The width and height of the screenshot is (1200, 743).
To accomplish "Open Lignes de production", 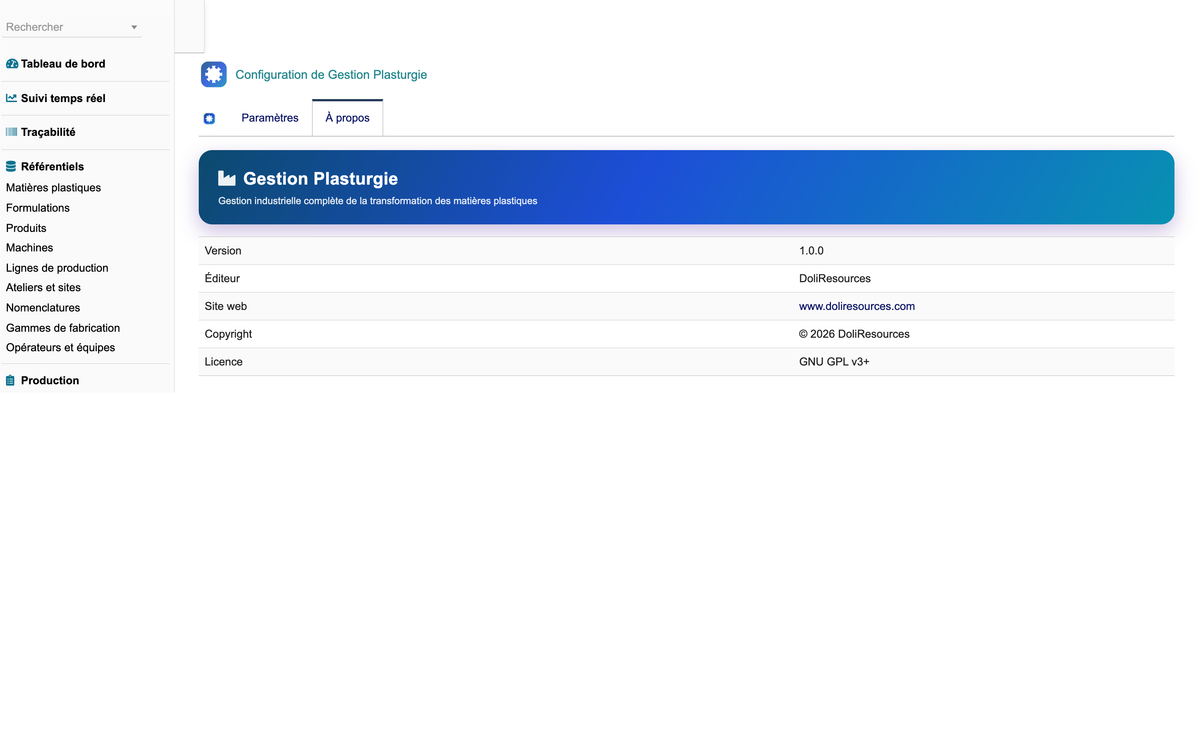I will 57,268.
